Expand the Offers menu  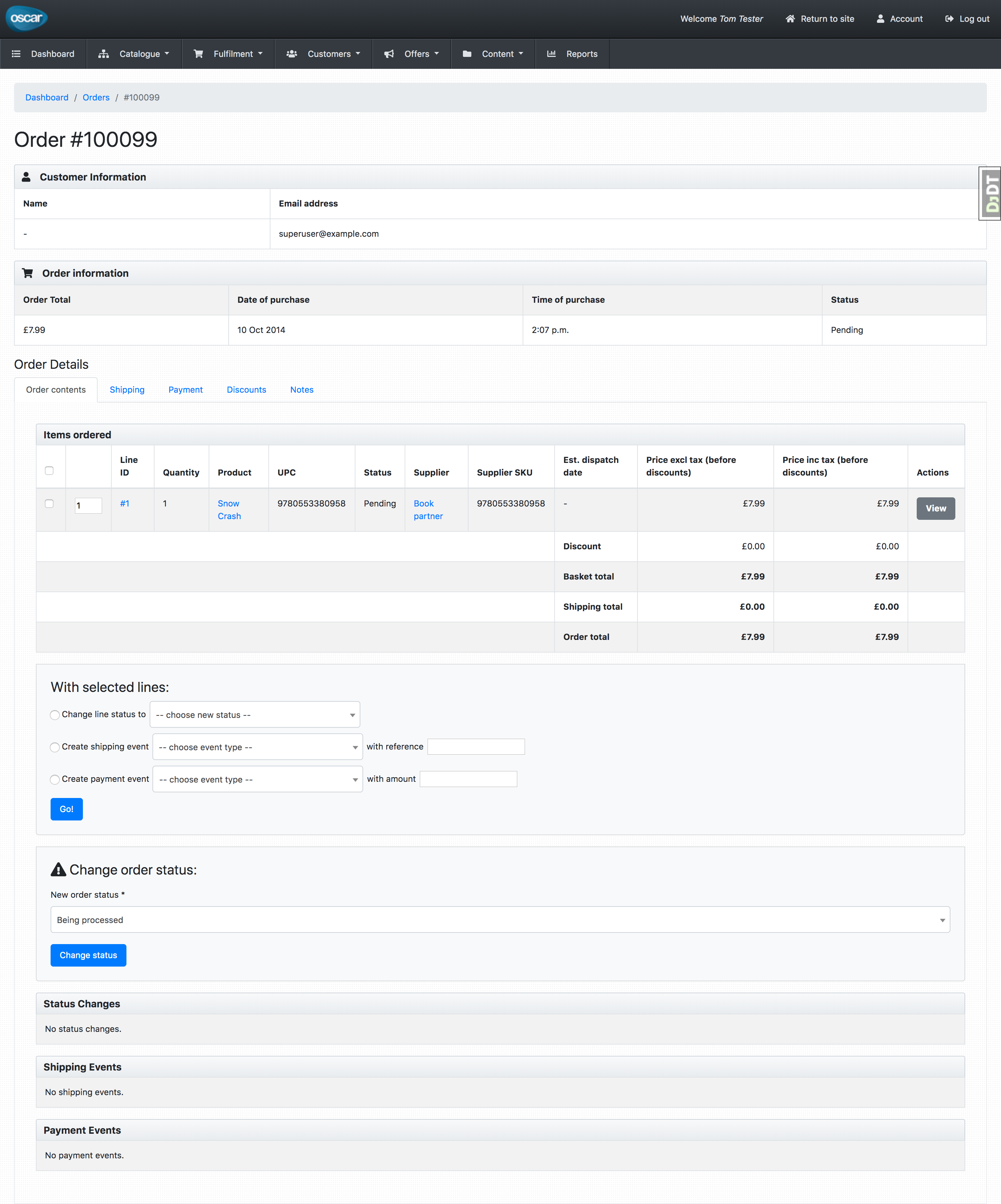pos(412,54)
